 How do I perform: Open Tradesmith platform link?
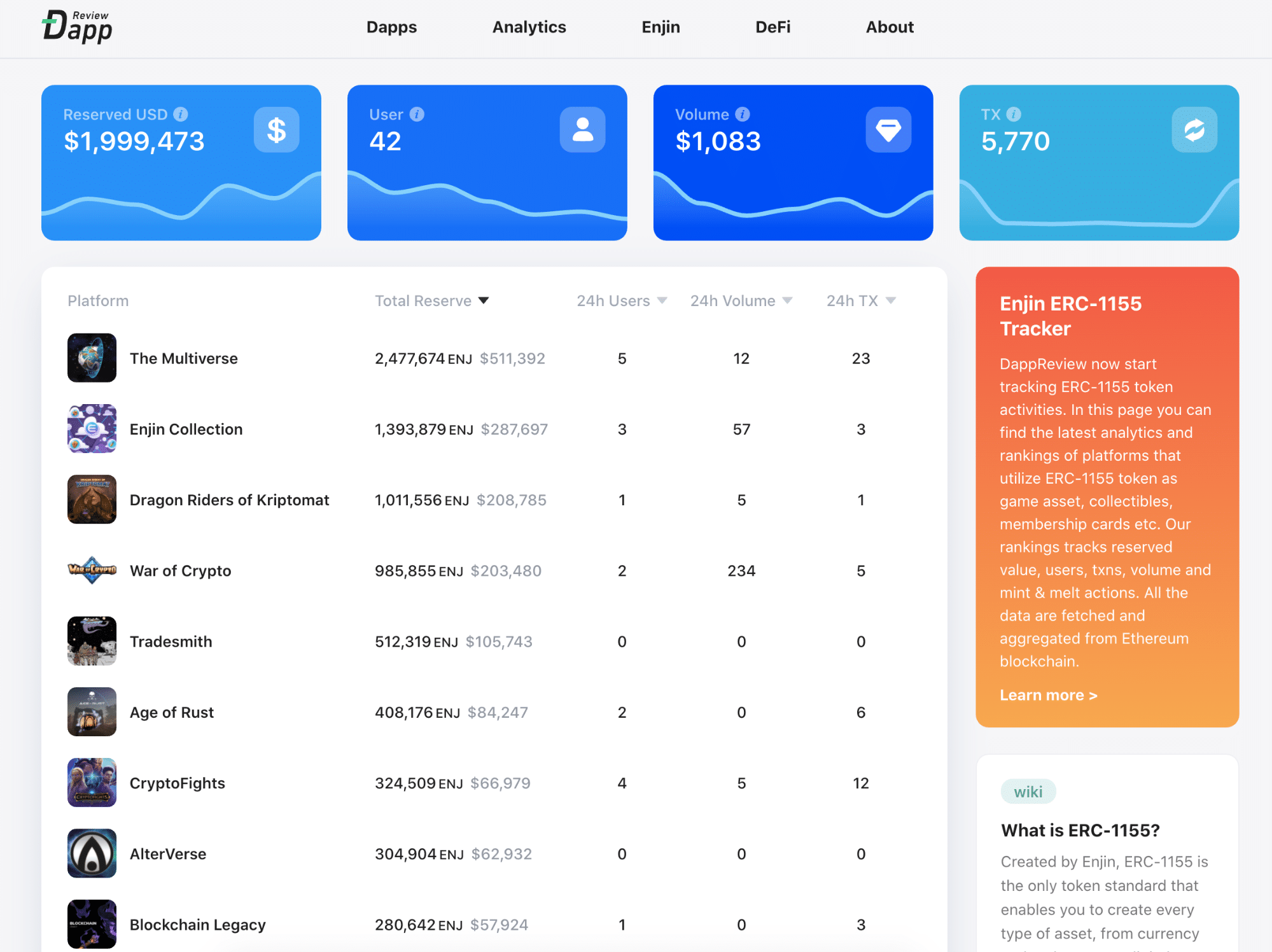pyautogui.click(x=171, y=641)
